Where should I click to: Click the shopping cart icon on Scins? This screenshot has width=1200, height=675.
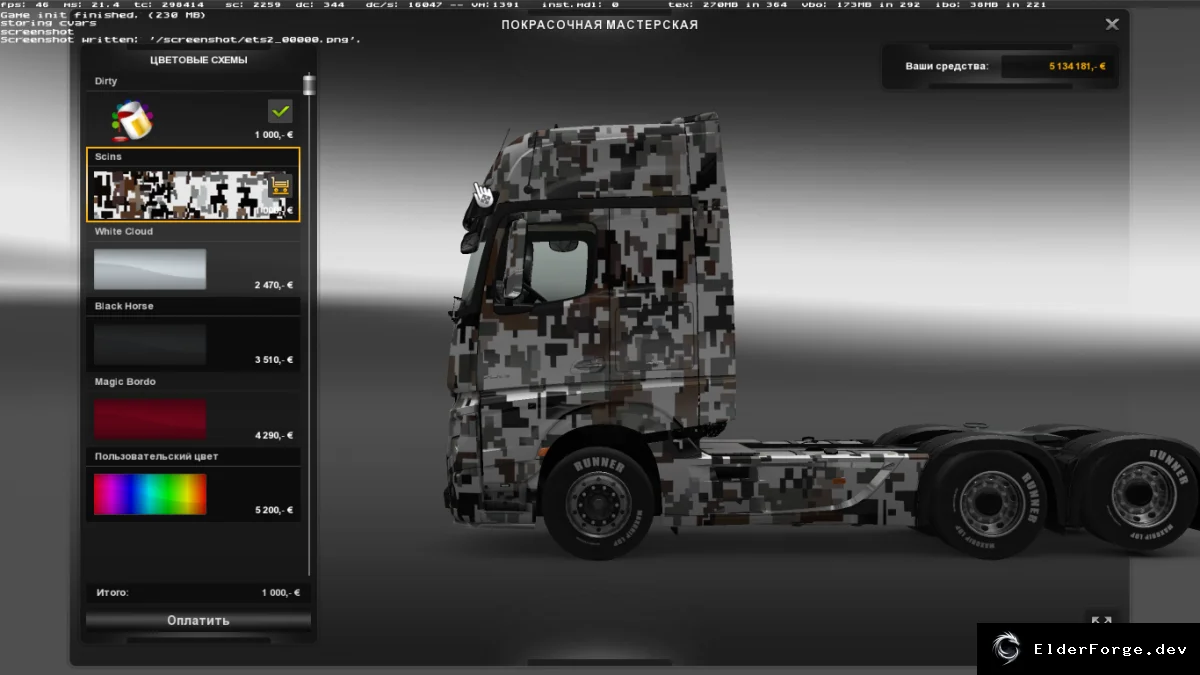281,186
